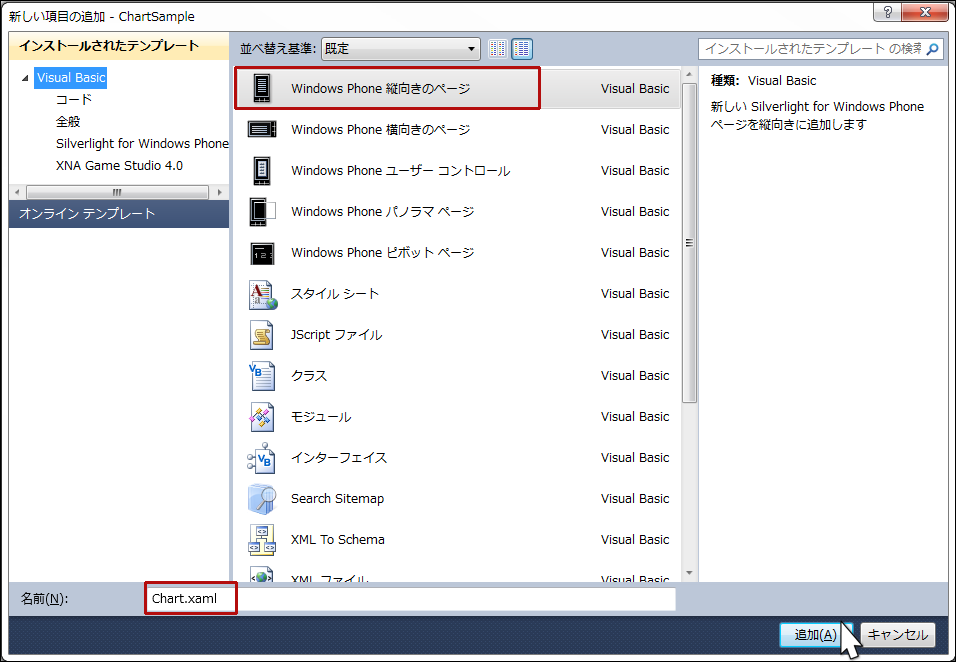Click the category tree horizontal scrollbar thumb
Screen dimensions: 956x662
click(117, 193)
